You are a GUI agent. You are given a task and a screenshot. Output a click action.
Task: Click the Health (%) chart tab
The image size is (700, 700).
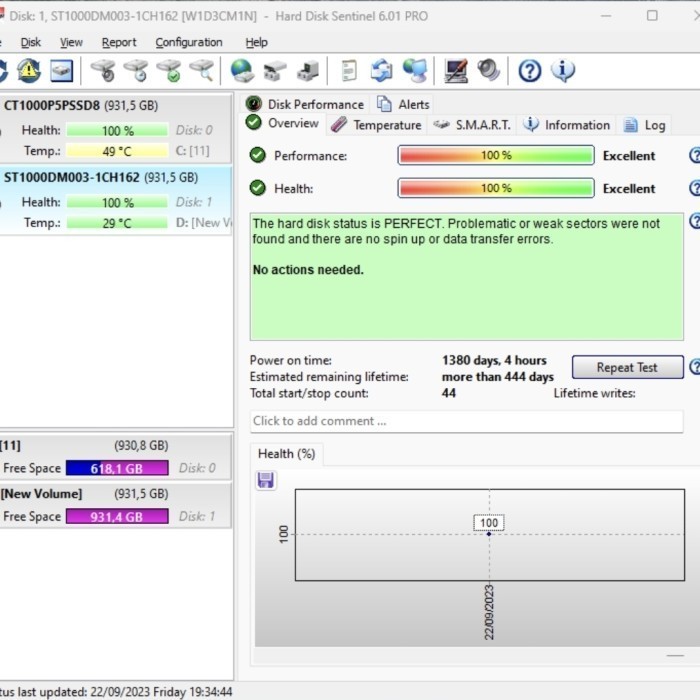pos(286,454)
